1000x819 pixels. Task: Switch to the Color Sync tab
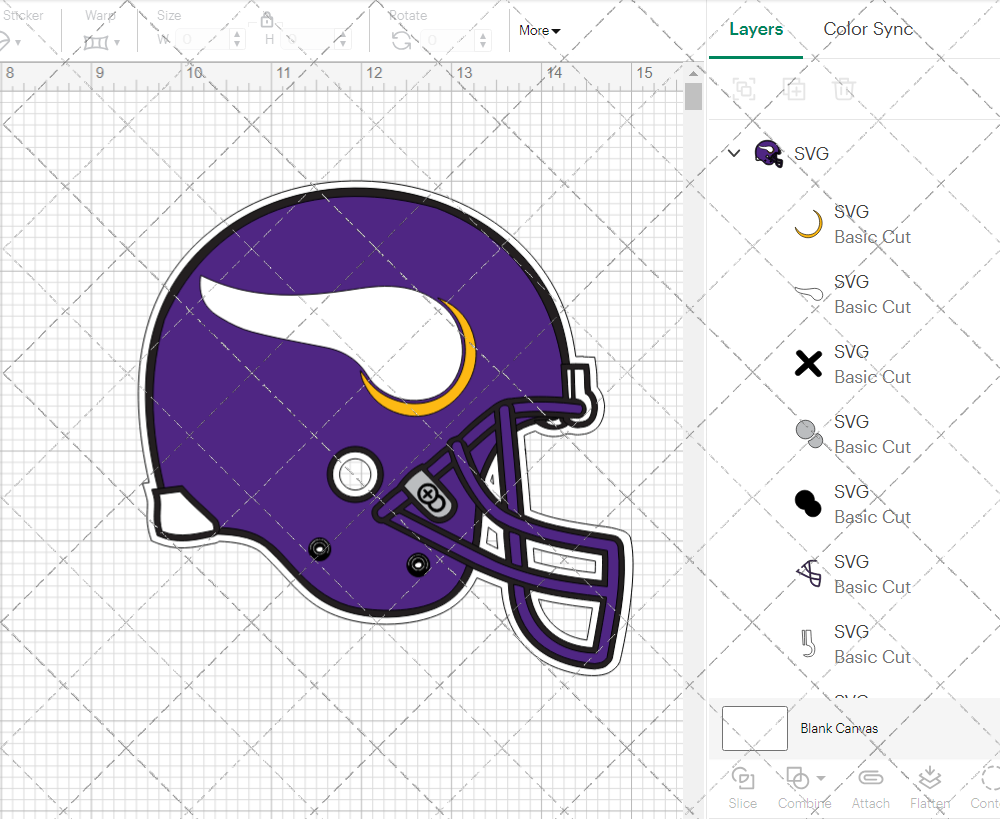pos(868,29)
